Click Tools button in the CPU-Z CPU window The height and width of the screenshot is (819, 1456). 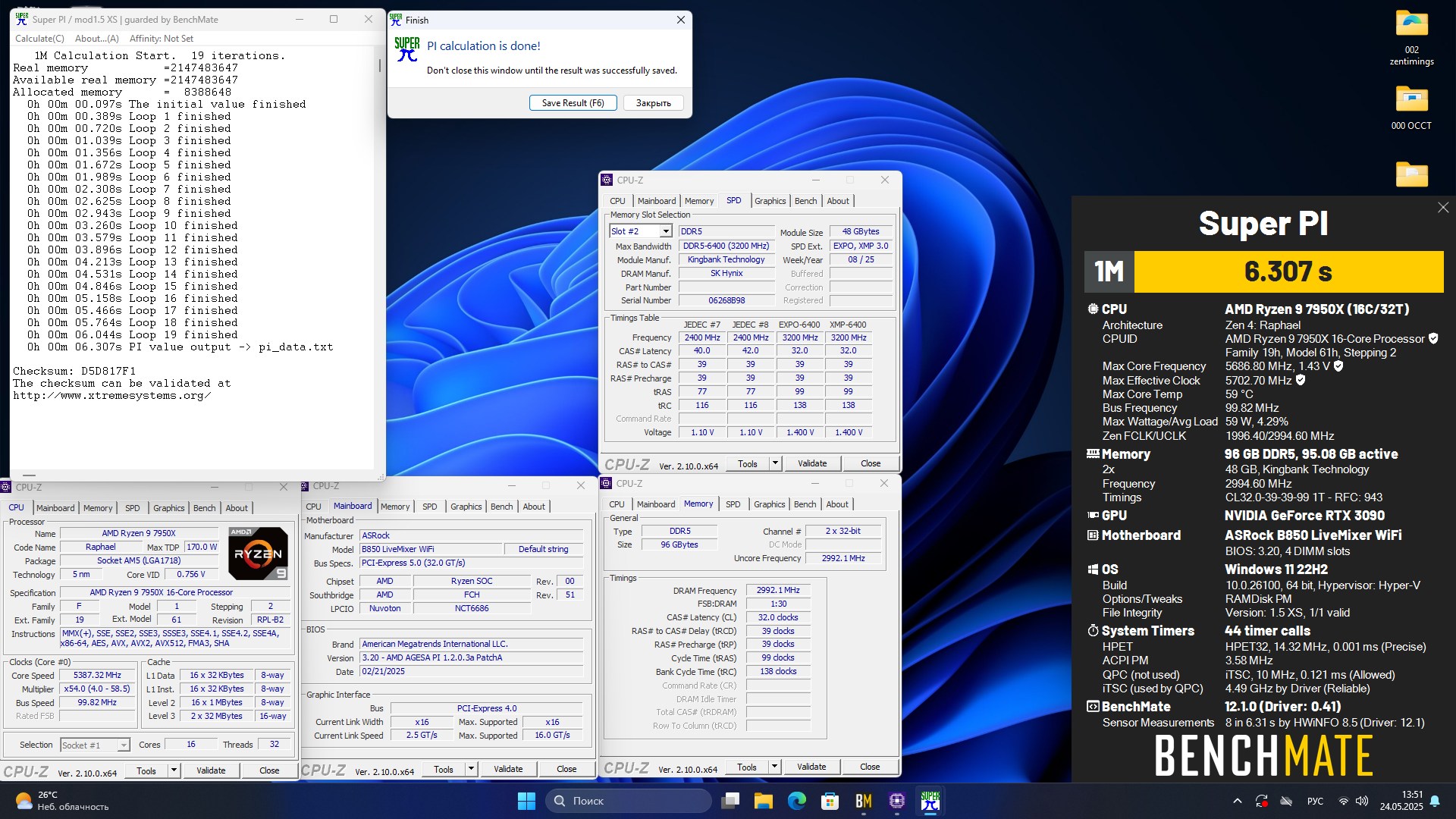(x=146, y=770)
